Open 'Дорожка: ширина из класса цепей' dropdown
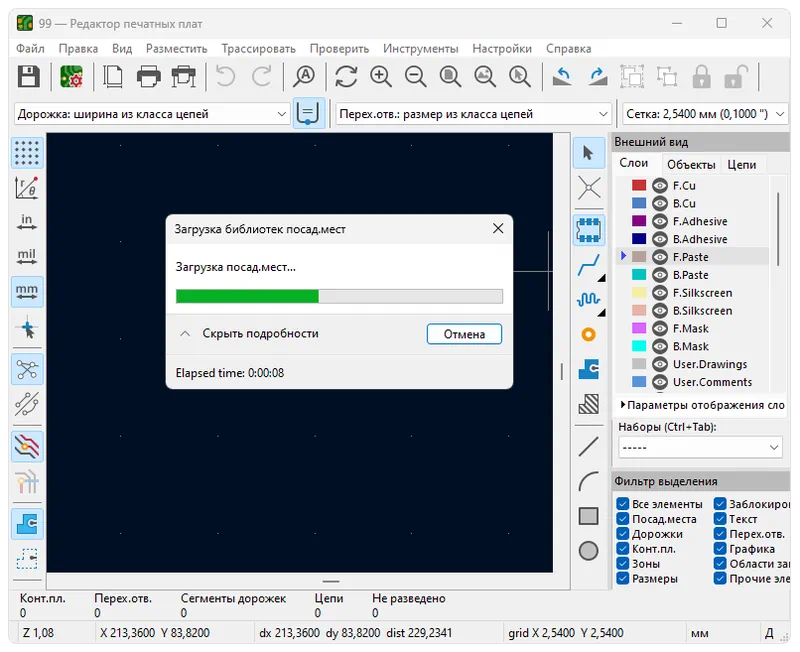Image resolution: width=800 pixels, height=652 pixels. 152,114
